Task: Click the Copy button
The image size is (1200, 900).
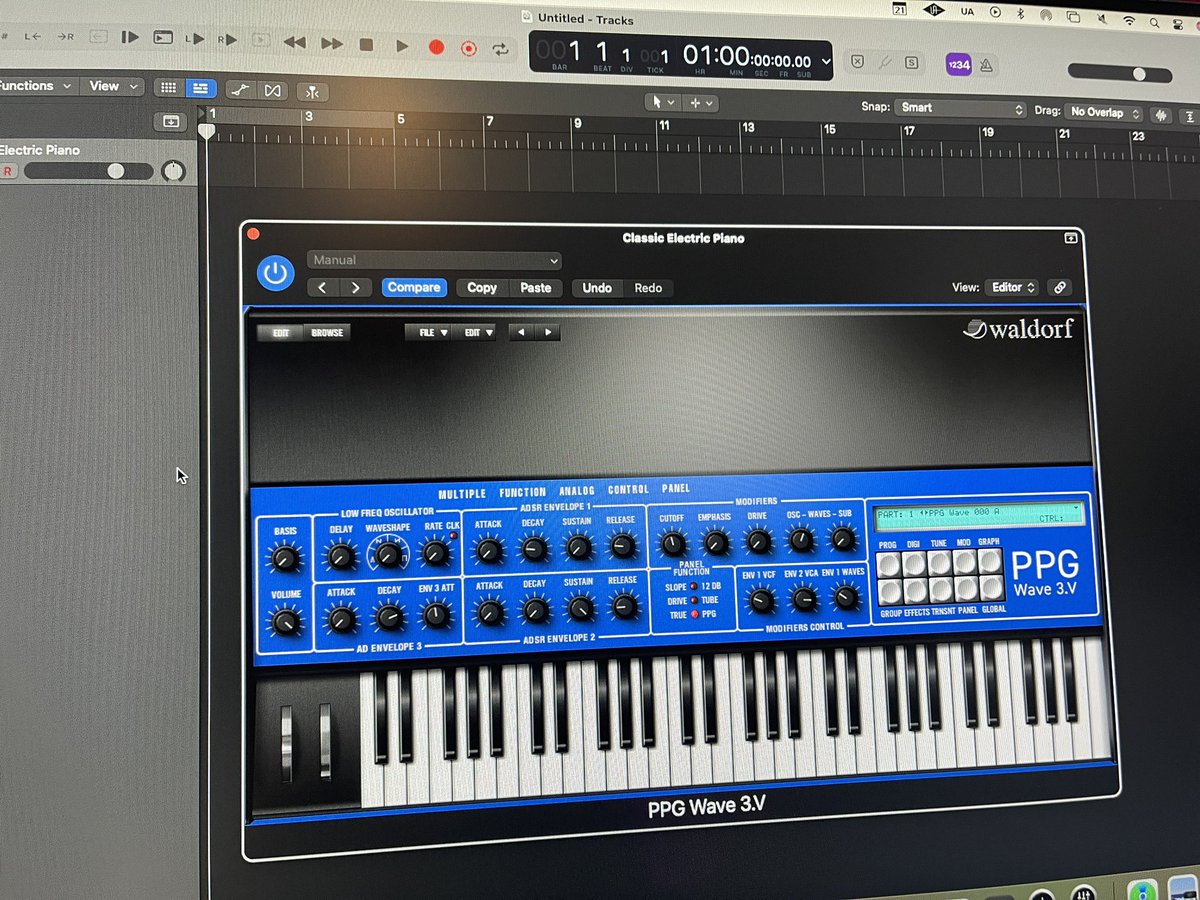Action: tap(482, 287)
